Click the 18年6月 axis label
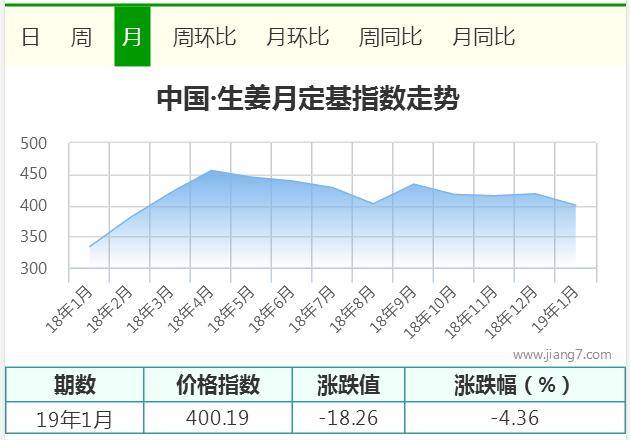The width and height of the screenshot is (630, 440). 271,309
